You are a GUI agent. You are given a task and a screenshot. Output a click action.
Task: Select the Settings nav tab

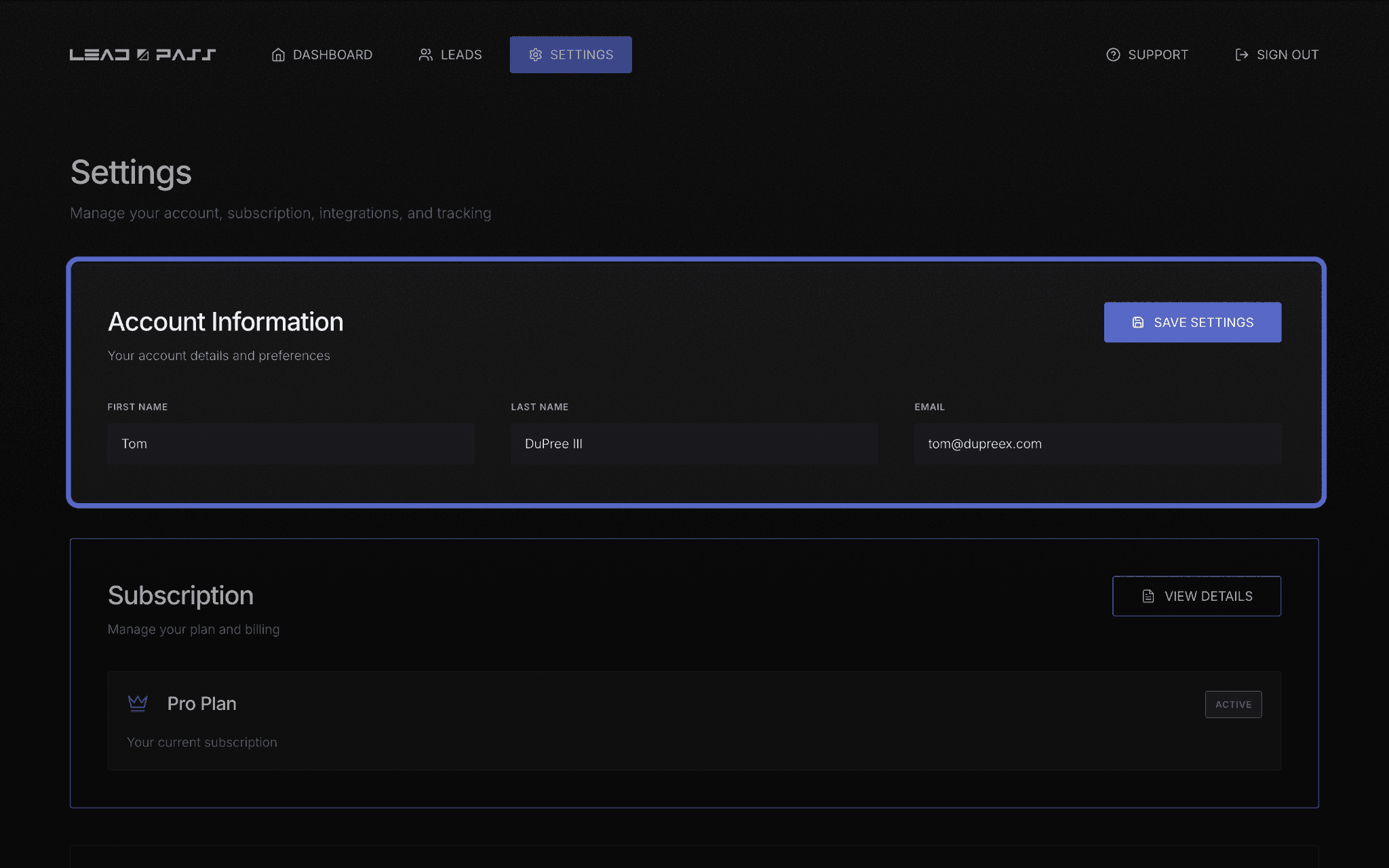coord(571,55)
